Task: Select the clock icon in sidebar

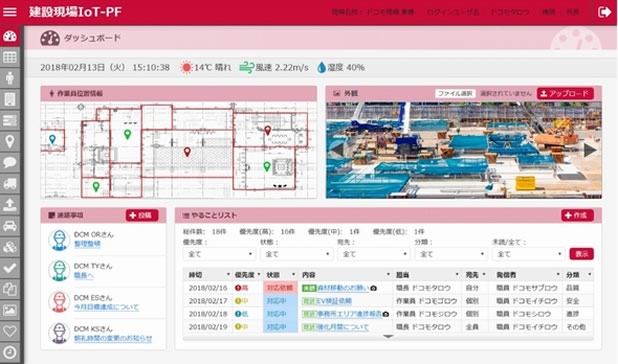Action: pyautogui.click(x=10, y=352)
